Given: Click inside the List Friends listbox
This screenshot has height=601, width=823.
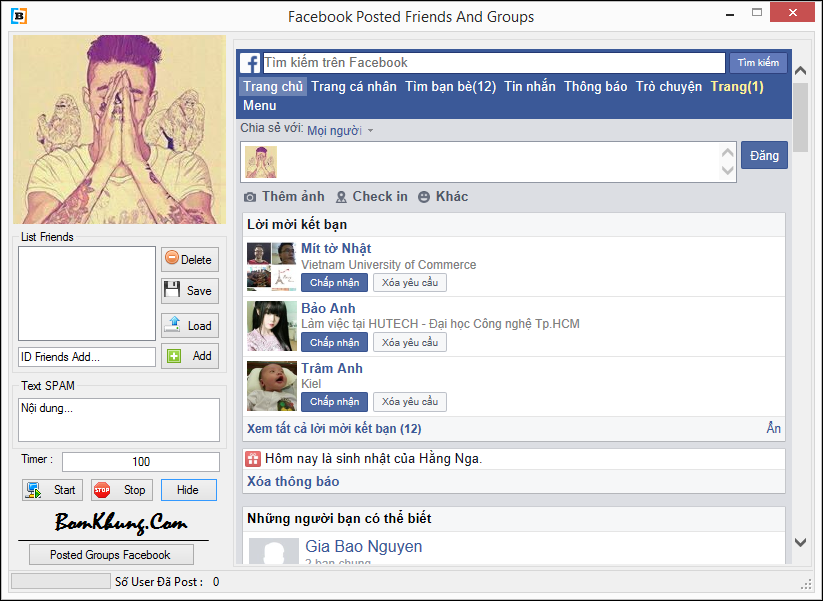Looking at the screenshot, I should [87, 293].
